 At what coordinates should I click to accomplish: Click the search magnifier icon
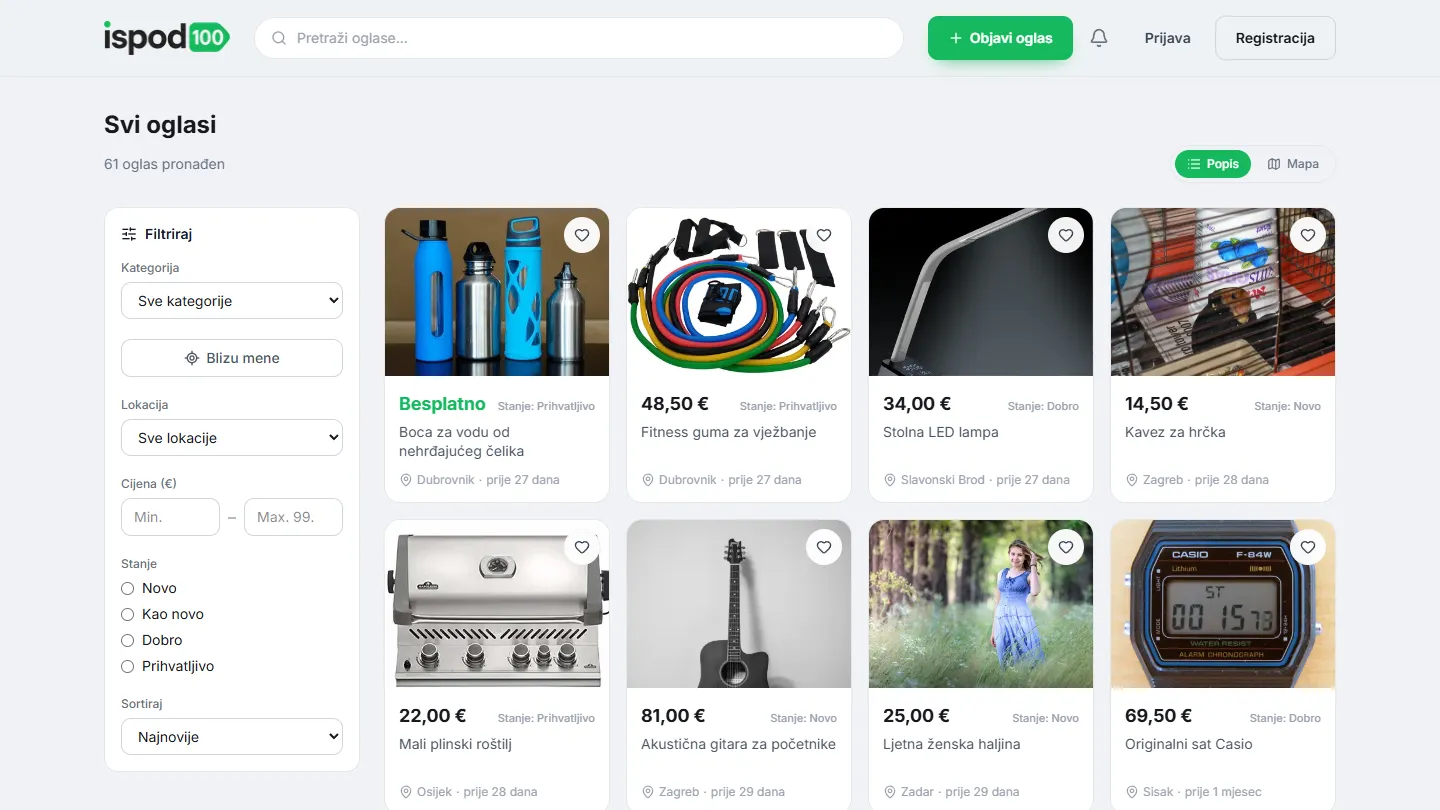279,38
